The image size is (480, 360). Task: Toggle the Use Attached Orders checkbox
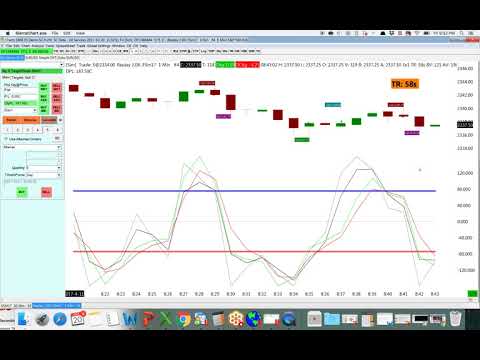click(x=6, y=139)
